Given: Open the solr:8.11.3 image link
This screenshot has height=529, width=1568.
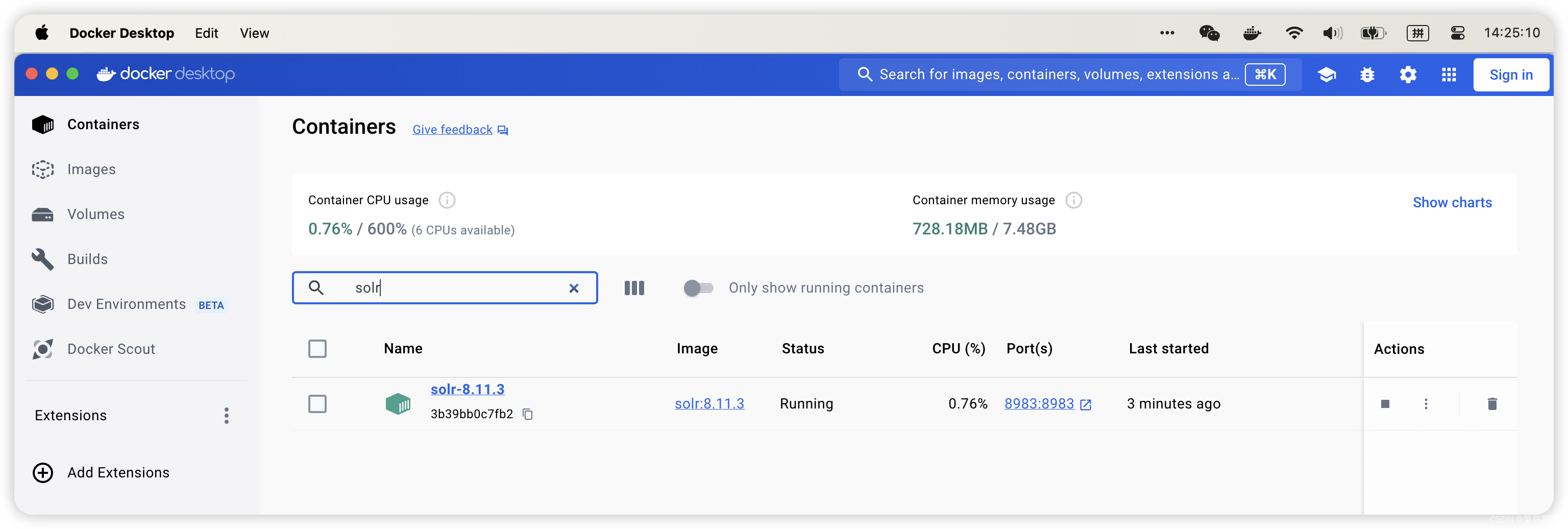Looking at the screenshot, I should point(709,404).
